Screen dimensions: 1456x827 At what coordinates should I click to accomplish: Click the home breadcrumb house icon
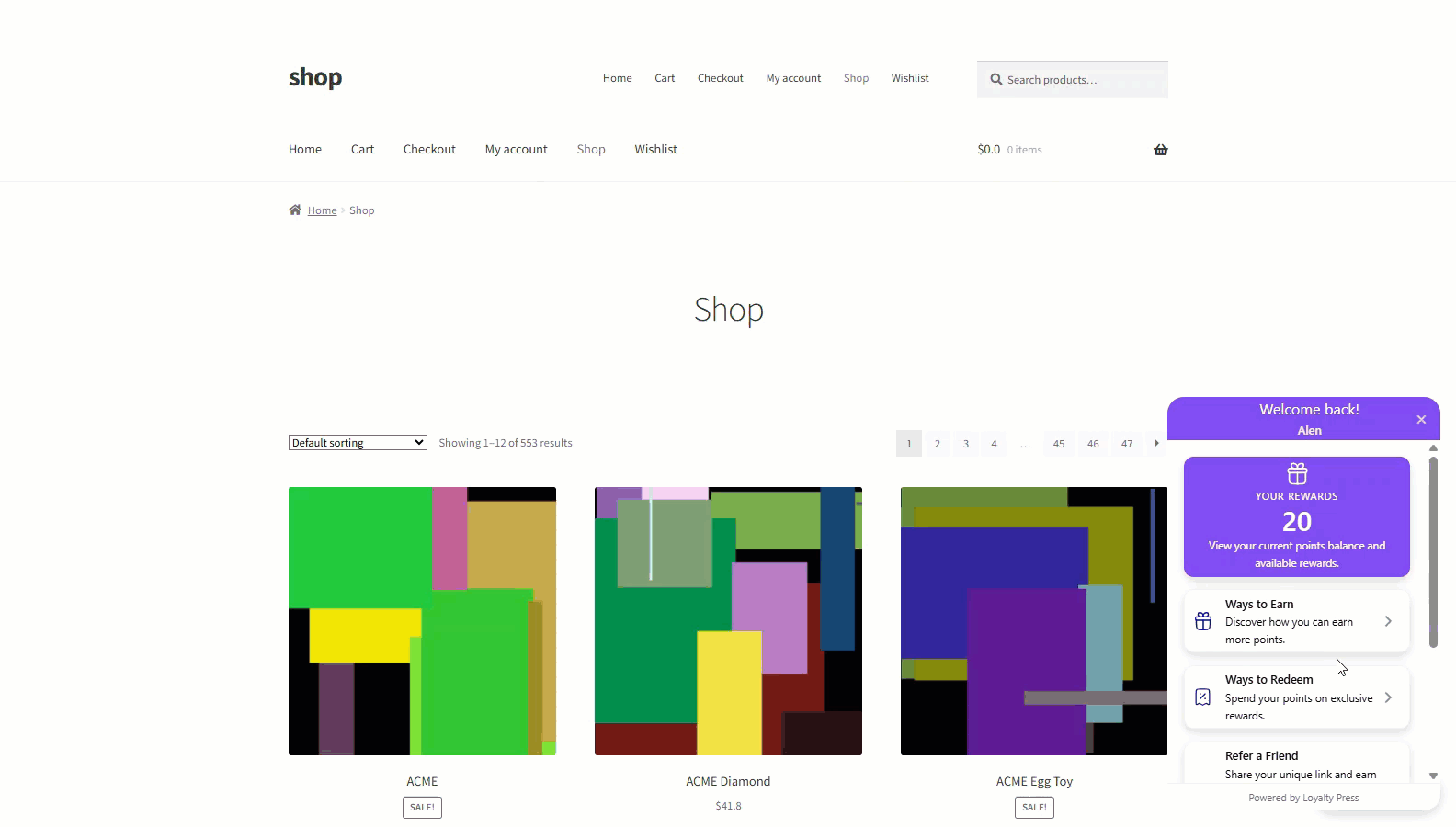295,210
